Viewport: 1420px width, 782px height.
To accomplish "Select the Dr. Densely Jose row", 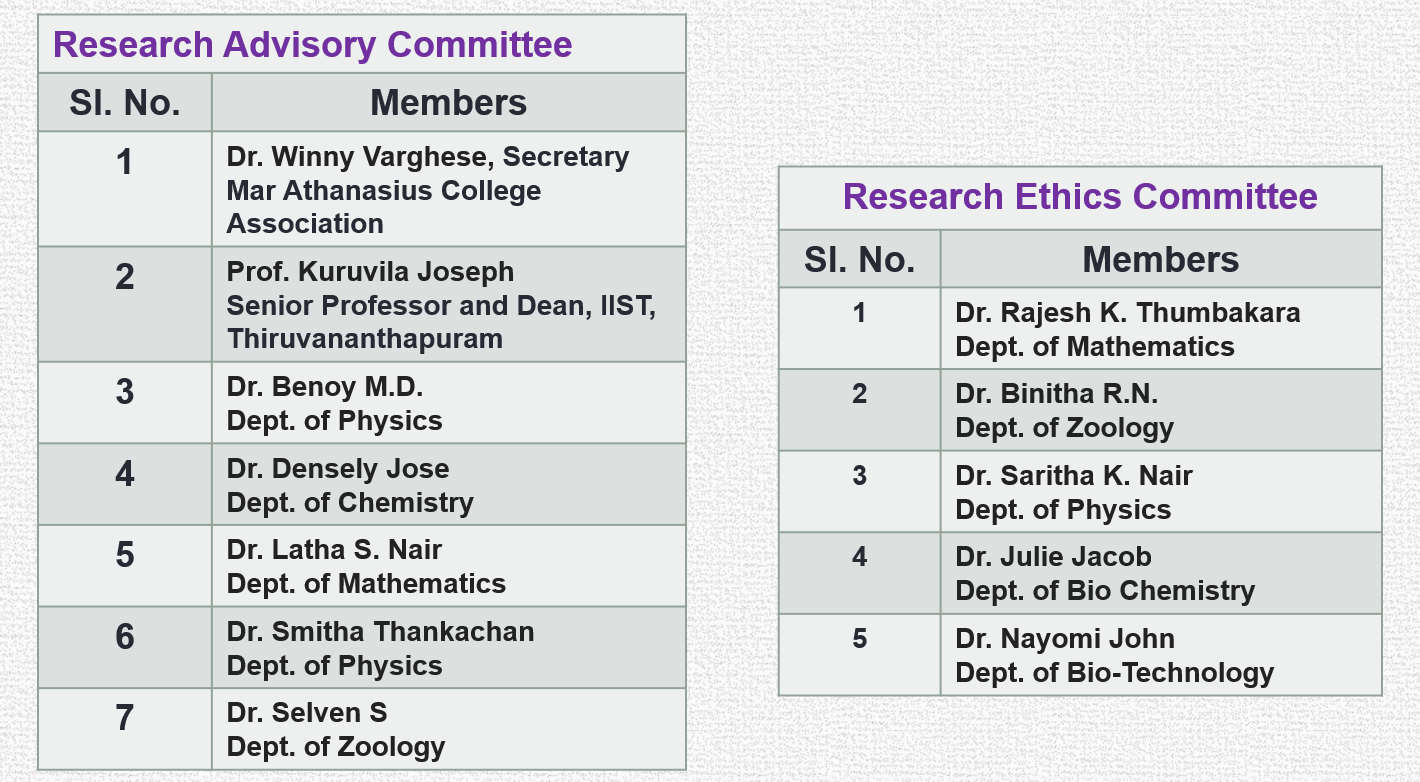I will pyautogui.click(x=362, y=486).
